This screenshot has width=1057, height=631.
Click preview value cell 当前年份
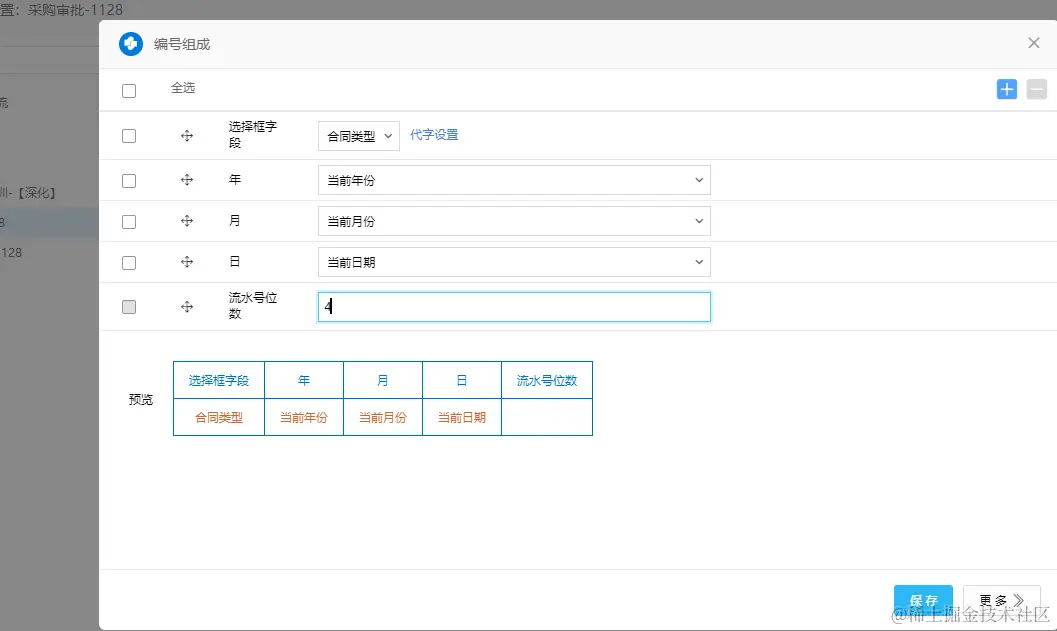click(304, 417)
